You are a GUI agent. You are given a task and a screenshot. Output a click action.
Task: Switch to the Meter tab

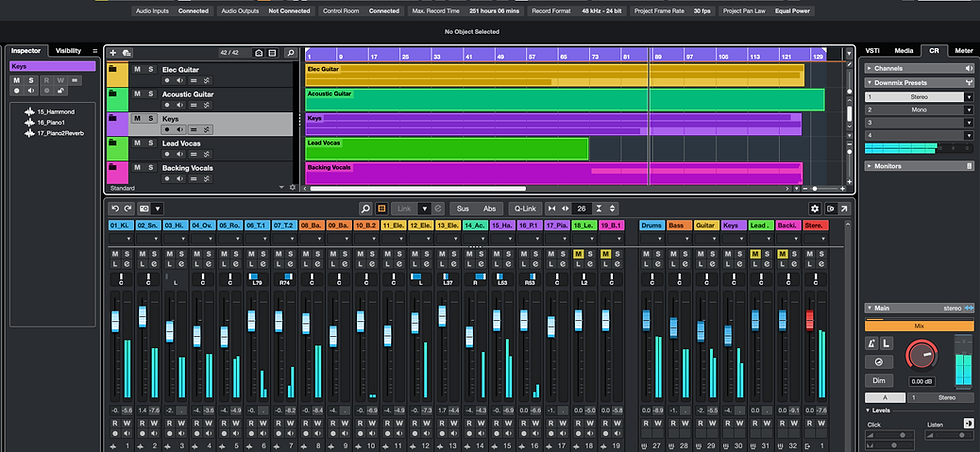coord(964,51)
